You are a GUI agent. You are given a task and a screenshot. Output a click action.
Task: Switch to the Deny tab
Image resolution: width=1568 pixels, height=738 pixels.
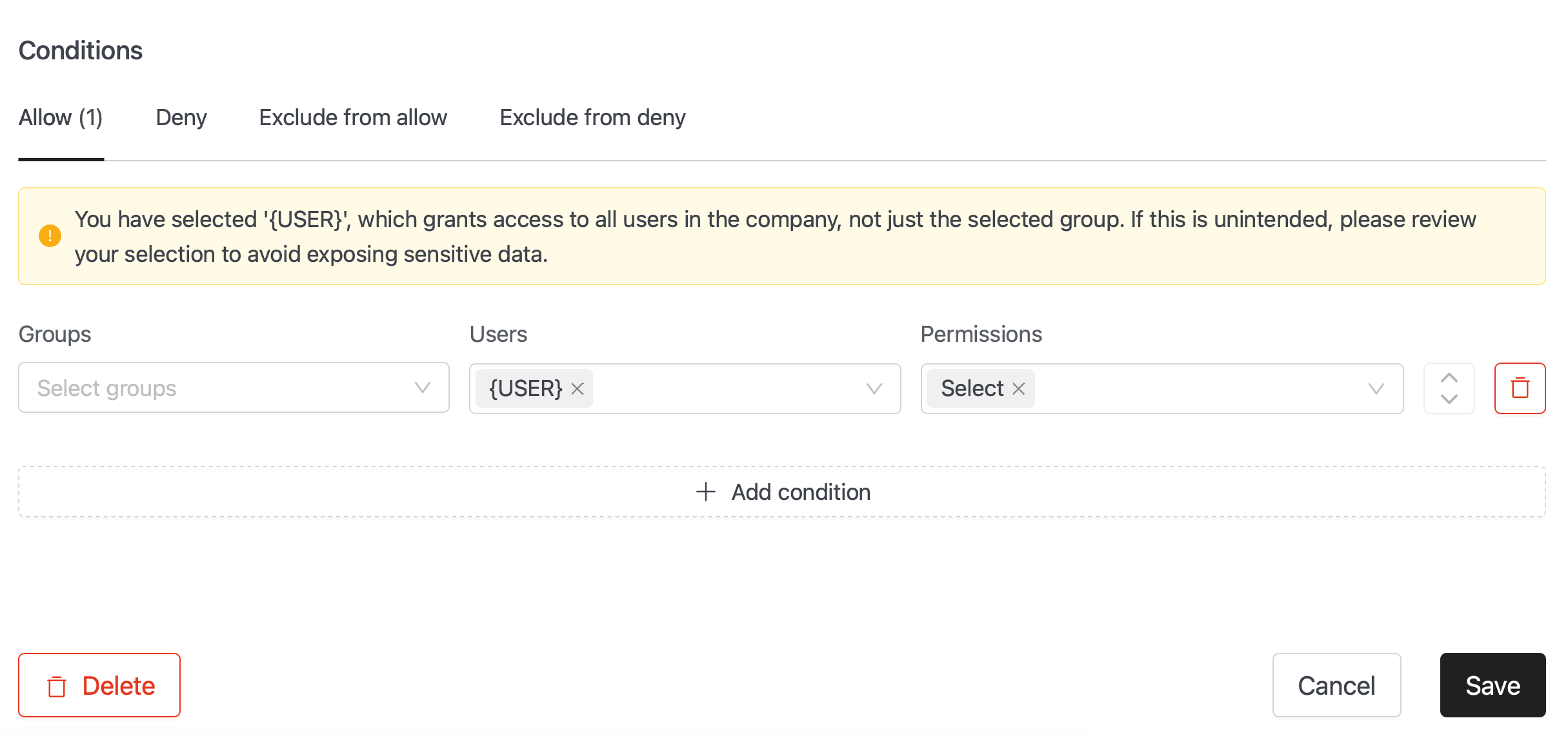pos(181,117)
